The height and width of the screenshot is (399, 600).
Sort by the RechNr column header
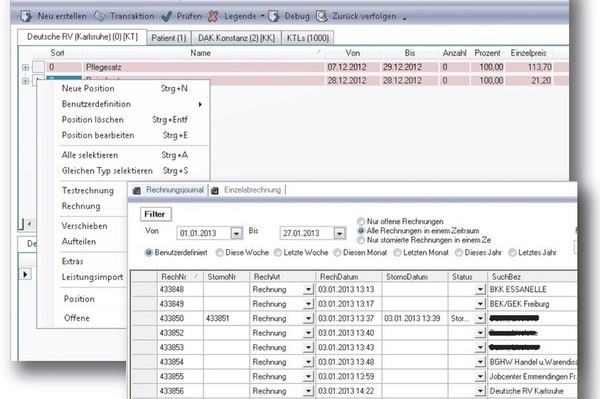click(x=180, y=277)
